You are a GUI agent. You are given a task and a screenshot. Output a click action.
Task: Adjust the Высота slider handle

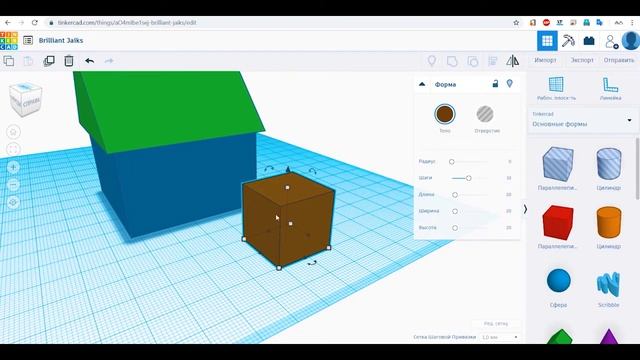point(455,228)
